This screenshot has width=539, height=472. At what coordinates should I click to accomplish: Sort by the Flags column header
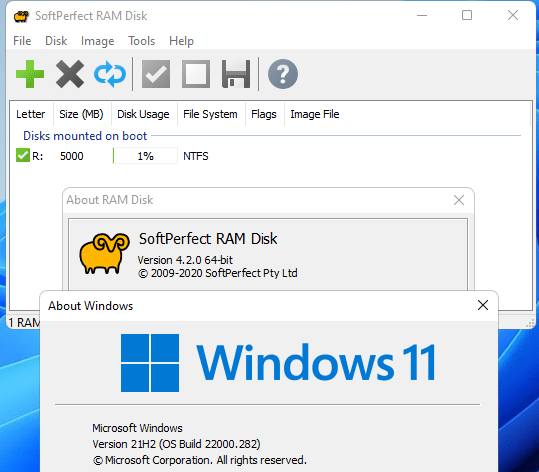(264, 114)
